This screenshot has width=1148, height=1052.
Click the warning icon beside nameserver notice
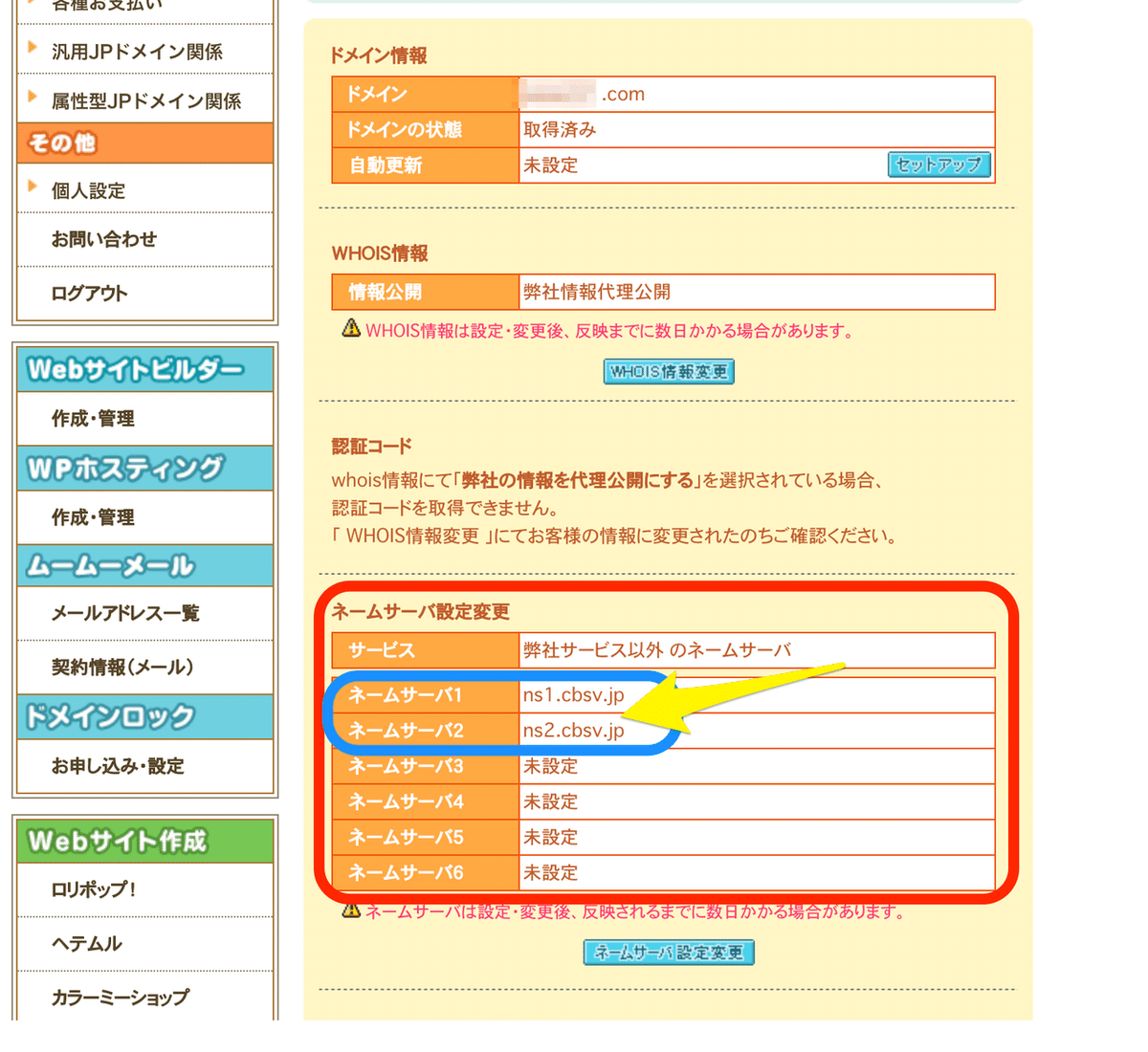point(348,914)
